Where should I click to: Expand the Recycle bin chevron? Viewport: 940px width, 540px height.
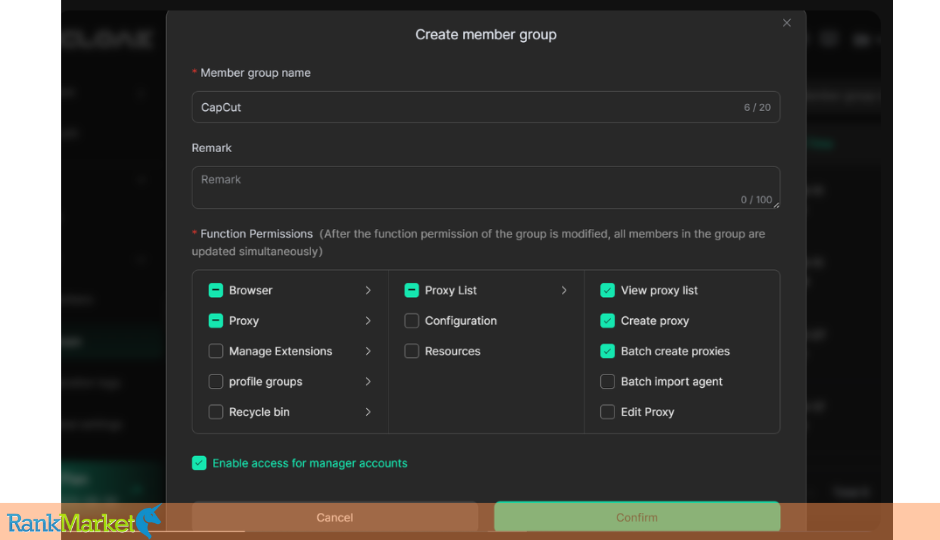[x=368, y=412]
